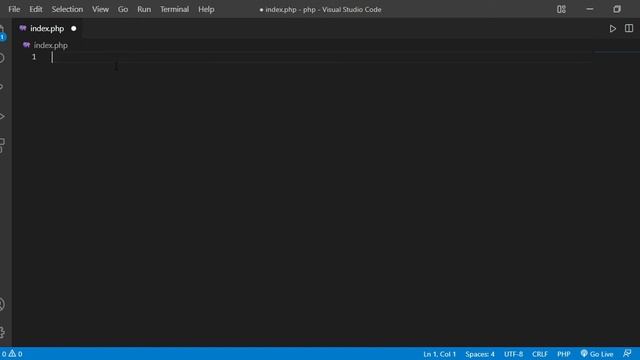This screenshot has height=360, width=640.
Task: Open the Extensions view
Action: pyautogui.click(x=2, y=145)
